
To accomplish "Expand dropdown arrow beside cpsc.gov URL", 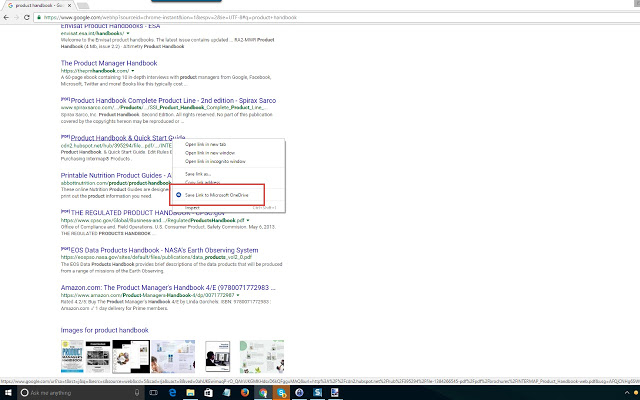I will coord(248,220).
